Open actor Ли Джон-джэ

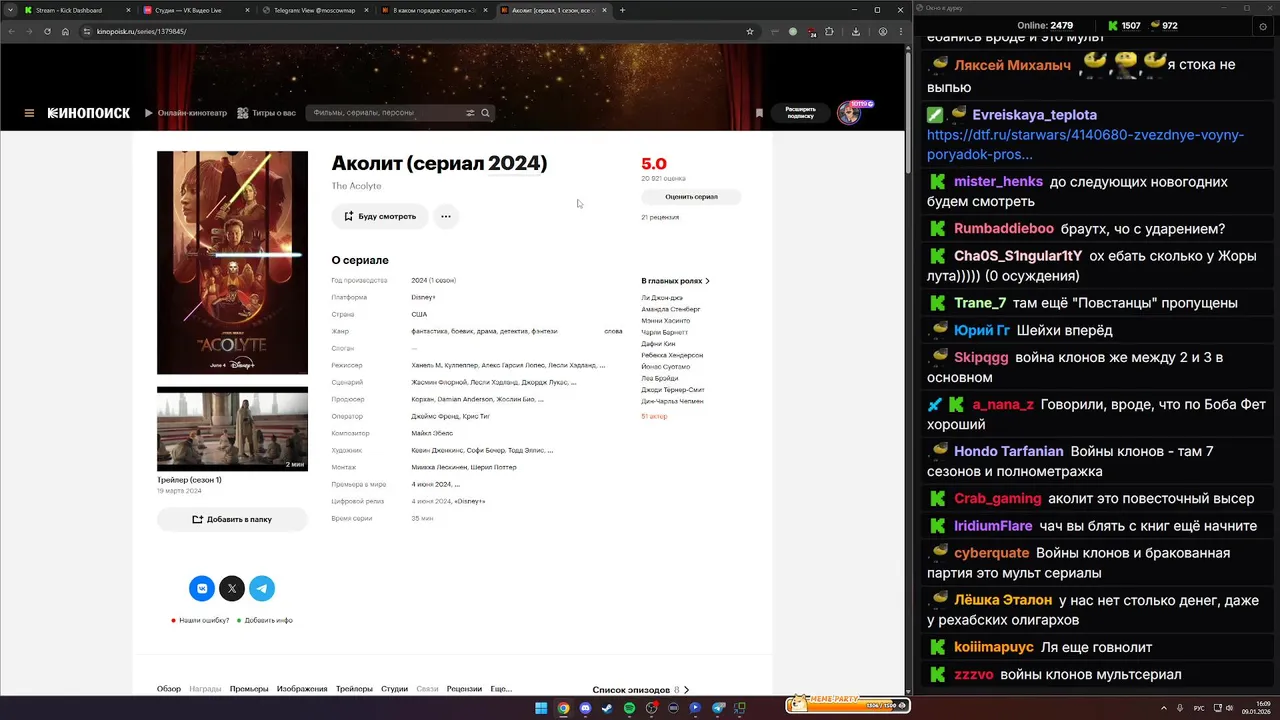[662, 297]
